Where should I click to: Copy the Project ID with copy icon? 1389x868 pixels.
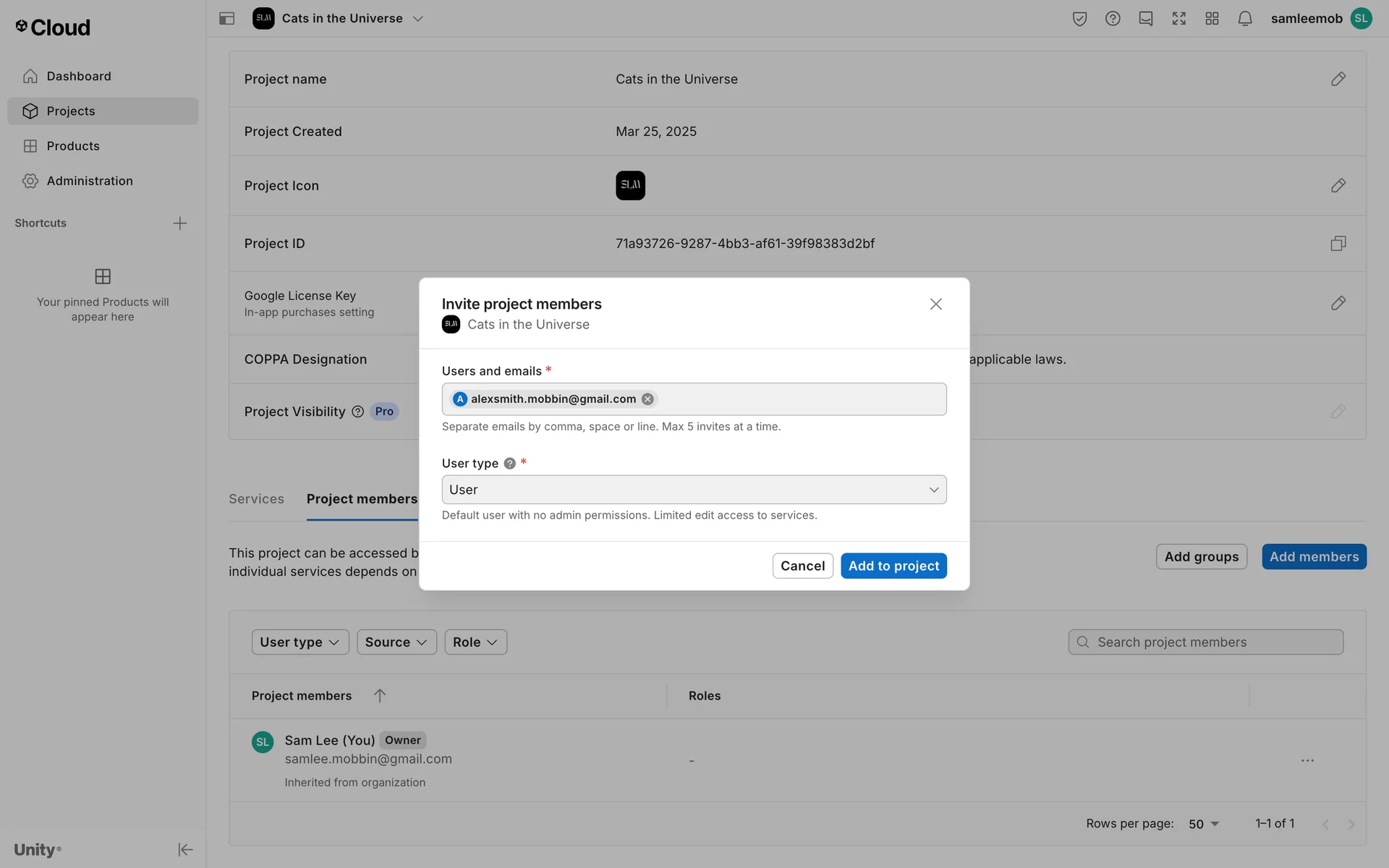coord(1338,244)
